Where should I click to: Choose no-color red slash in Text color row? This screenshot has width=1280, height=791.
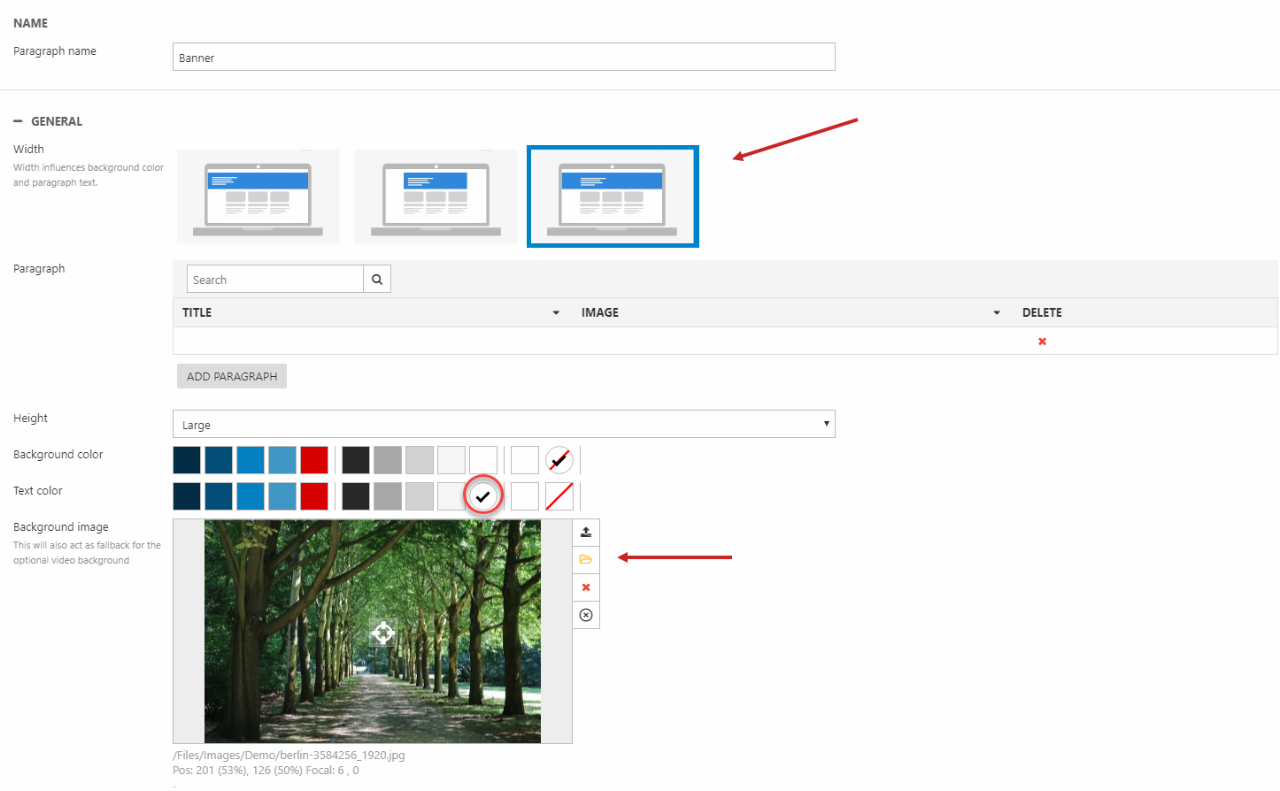(x=559, y=496)
